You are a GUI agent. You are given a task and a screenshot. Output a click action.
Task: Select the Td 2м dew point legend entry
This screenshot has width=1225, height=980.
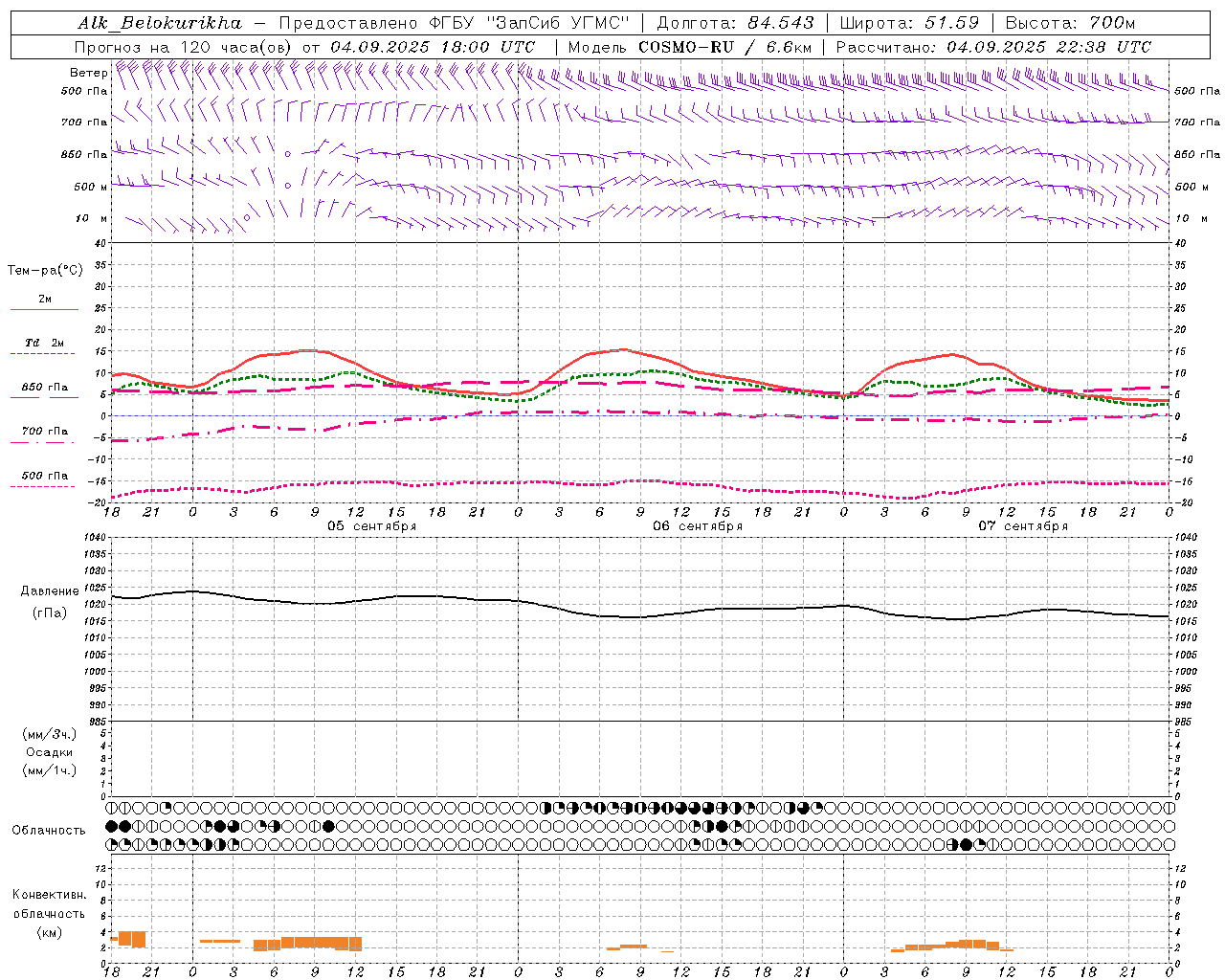point(44,343)
